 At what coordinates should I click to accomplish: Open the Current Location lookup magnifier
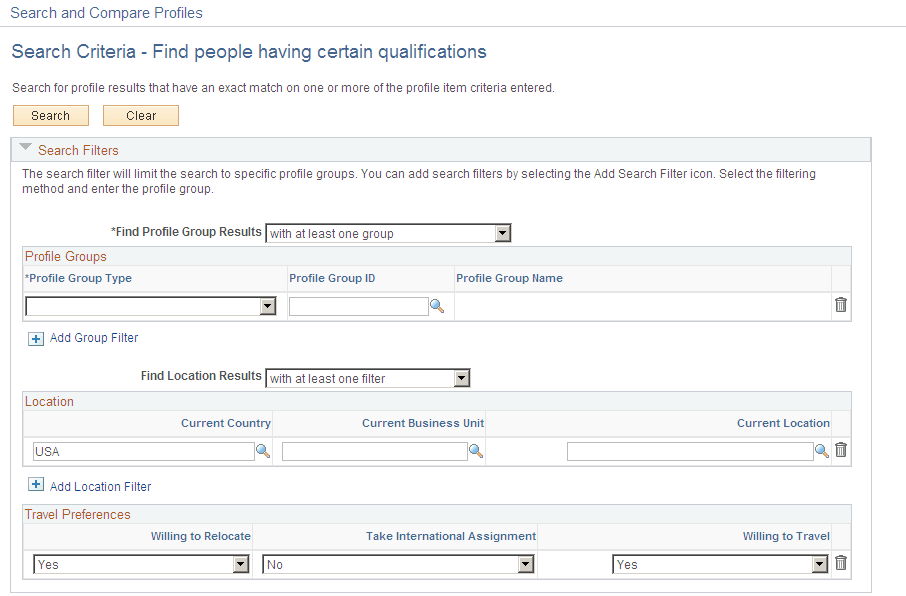tap(821, 451)
